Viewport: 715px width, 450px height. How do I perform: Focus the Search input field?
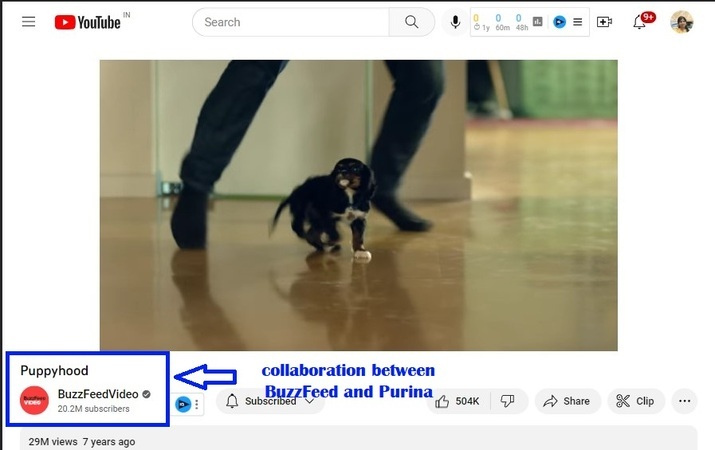click(x=291, y=22)
